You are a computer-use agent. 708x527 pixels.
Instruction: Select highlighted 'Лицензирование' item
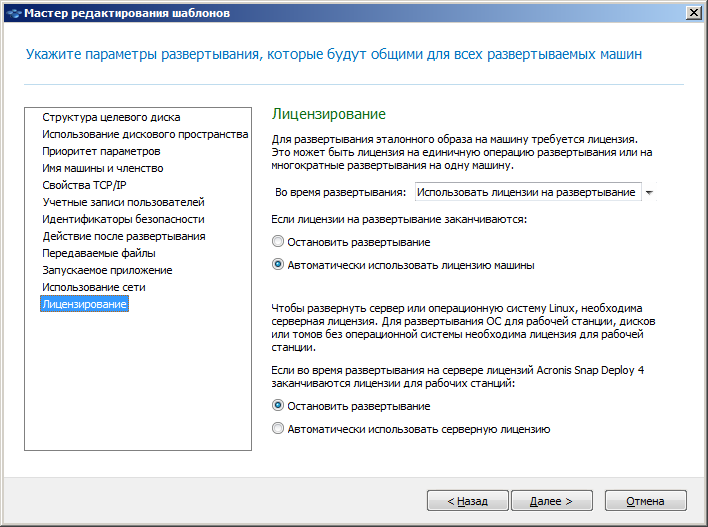click(84, 304)
